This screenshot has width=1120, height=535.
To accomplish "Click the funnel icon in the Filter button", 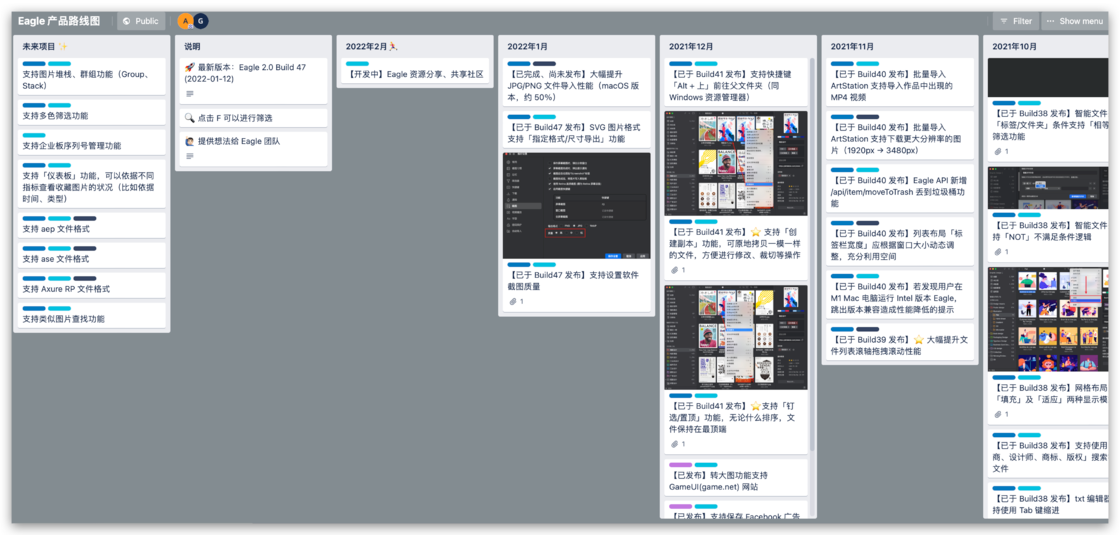I will pyautogui.click(x=1004, y=21).
